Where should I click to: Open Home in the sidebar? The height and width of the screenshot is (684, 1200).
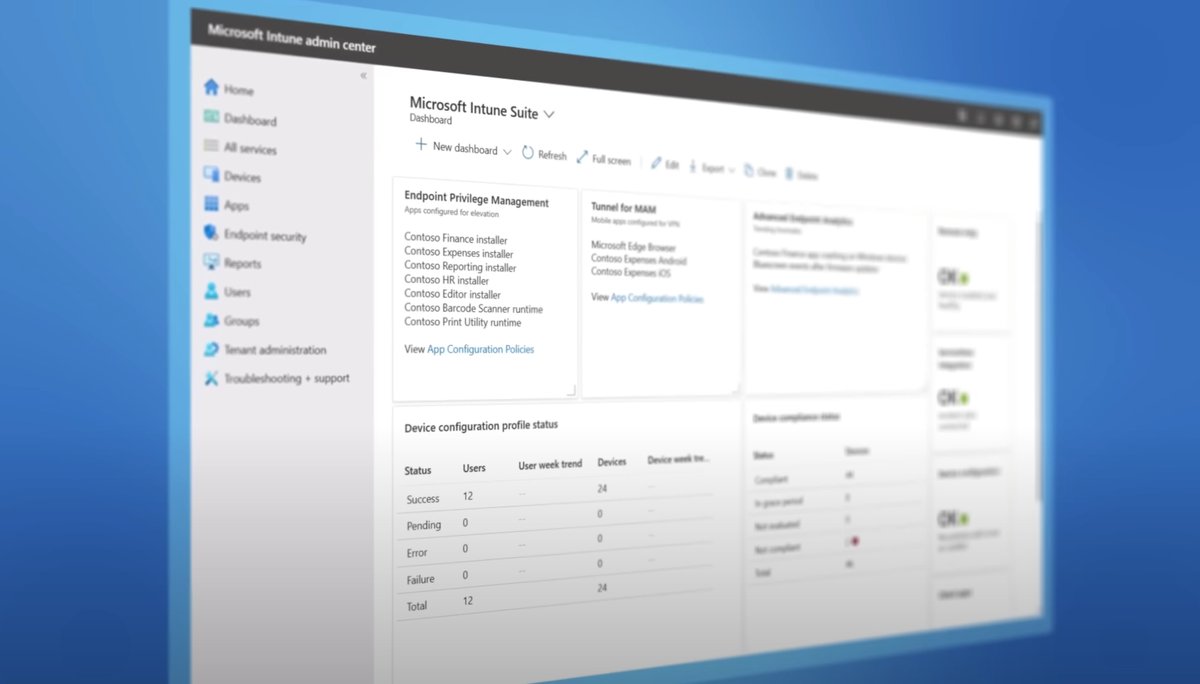229,89
